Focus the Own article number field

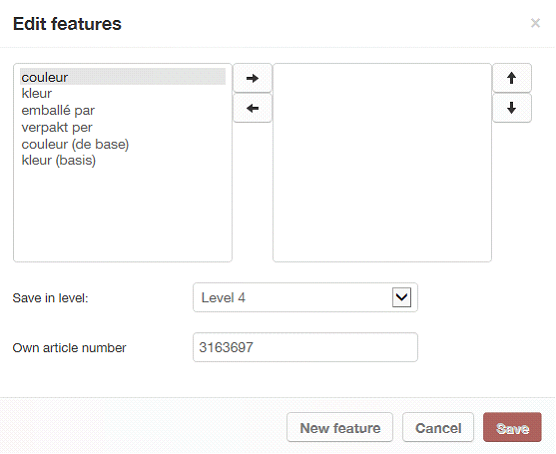tap(305, 347)
